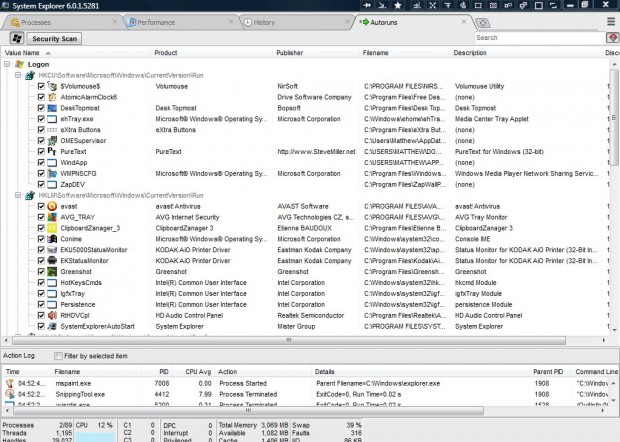Image resolution: width=620 pixels, height=442 pixels.
Task: Click the OMESupervisor entry icon
Action: (x=52, y=140)
